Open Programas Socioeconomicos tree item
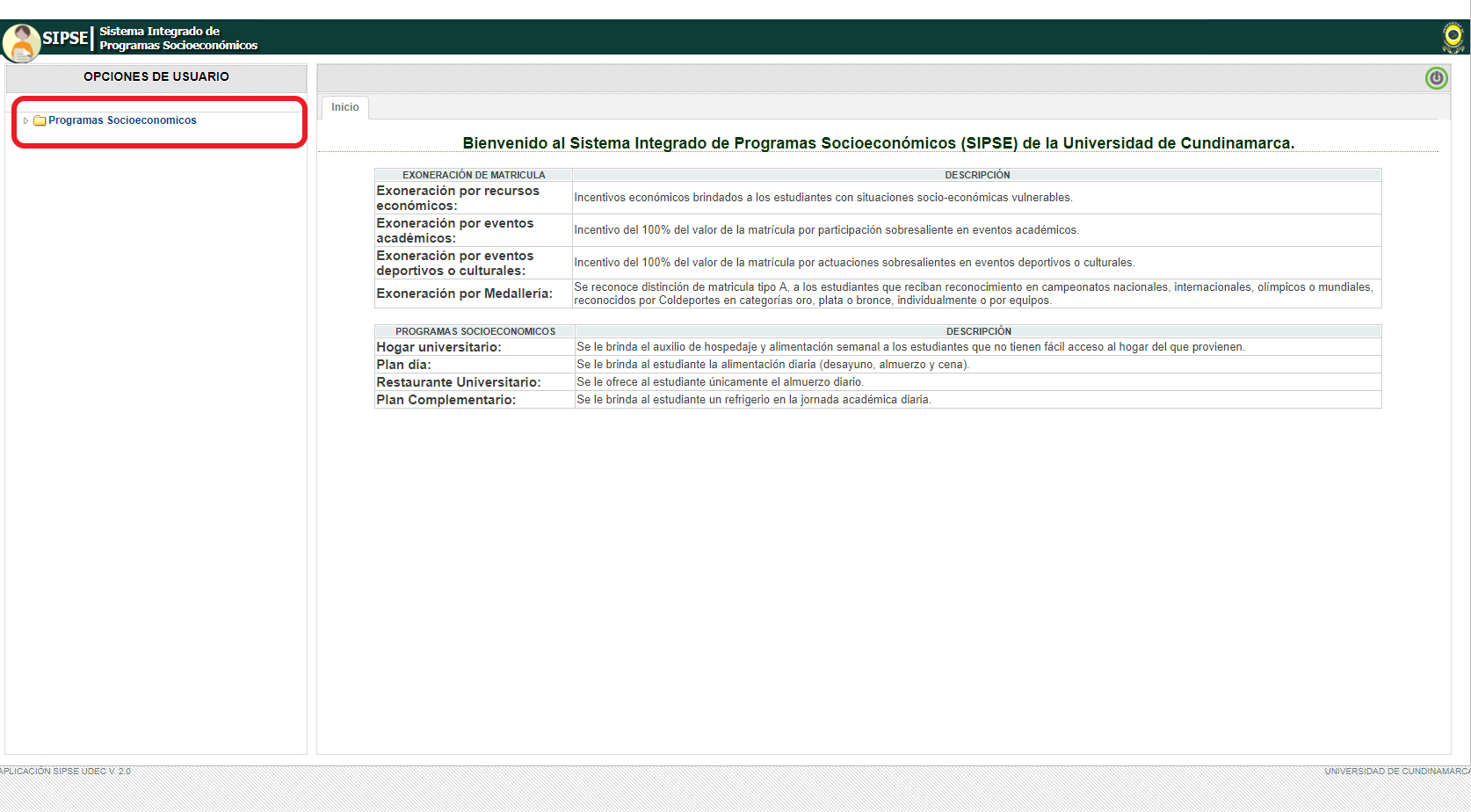 coord(122,120)
